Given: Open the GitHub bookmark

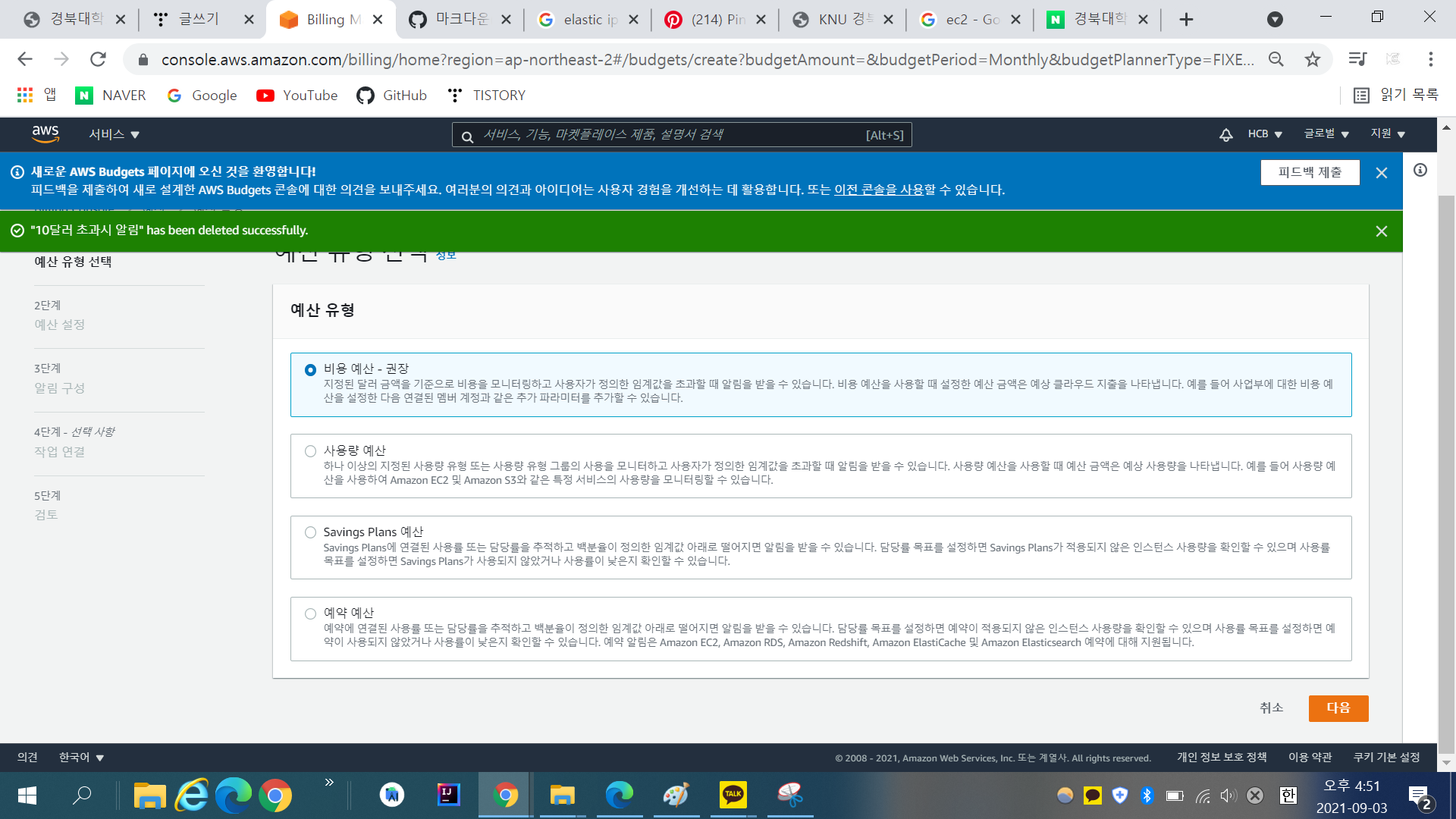Looking at the screenshot, I should tap(392, 96).
